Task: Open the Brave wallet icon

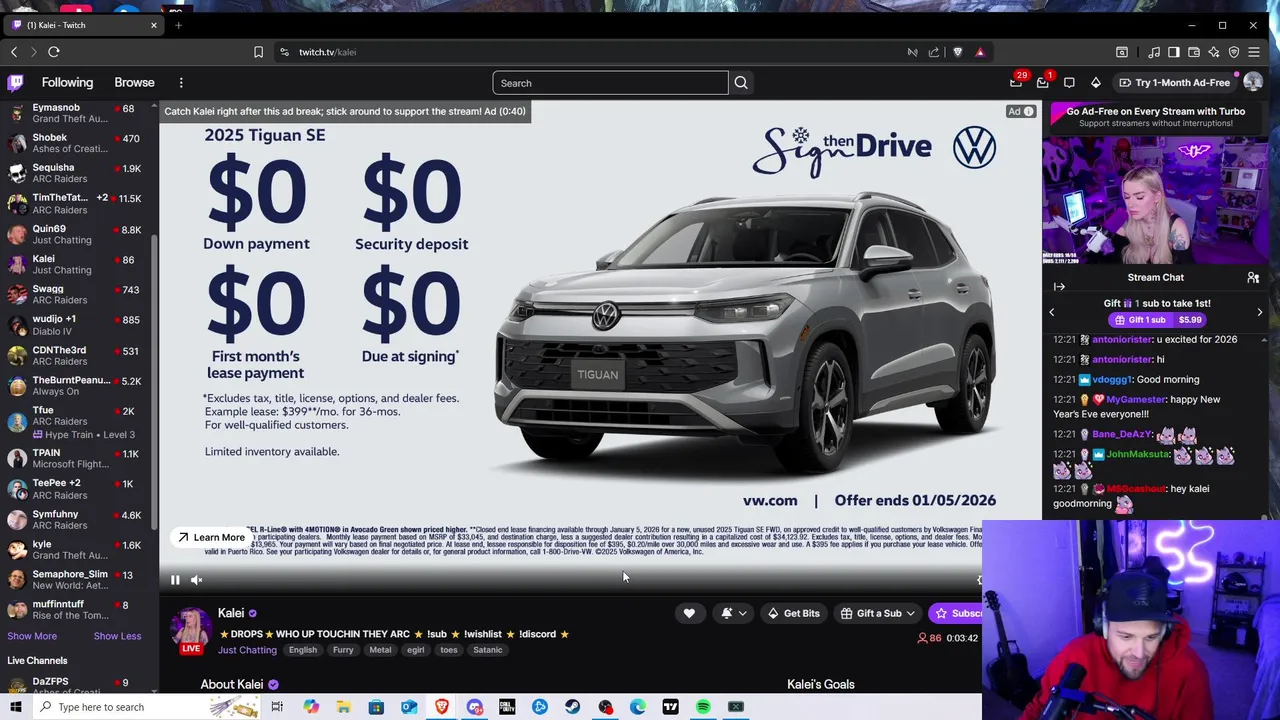Action: [1194, 52]
